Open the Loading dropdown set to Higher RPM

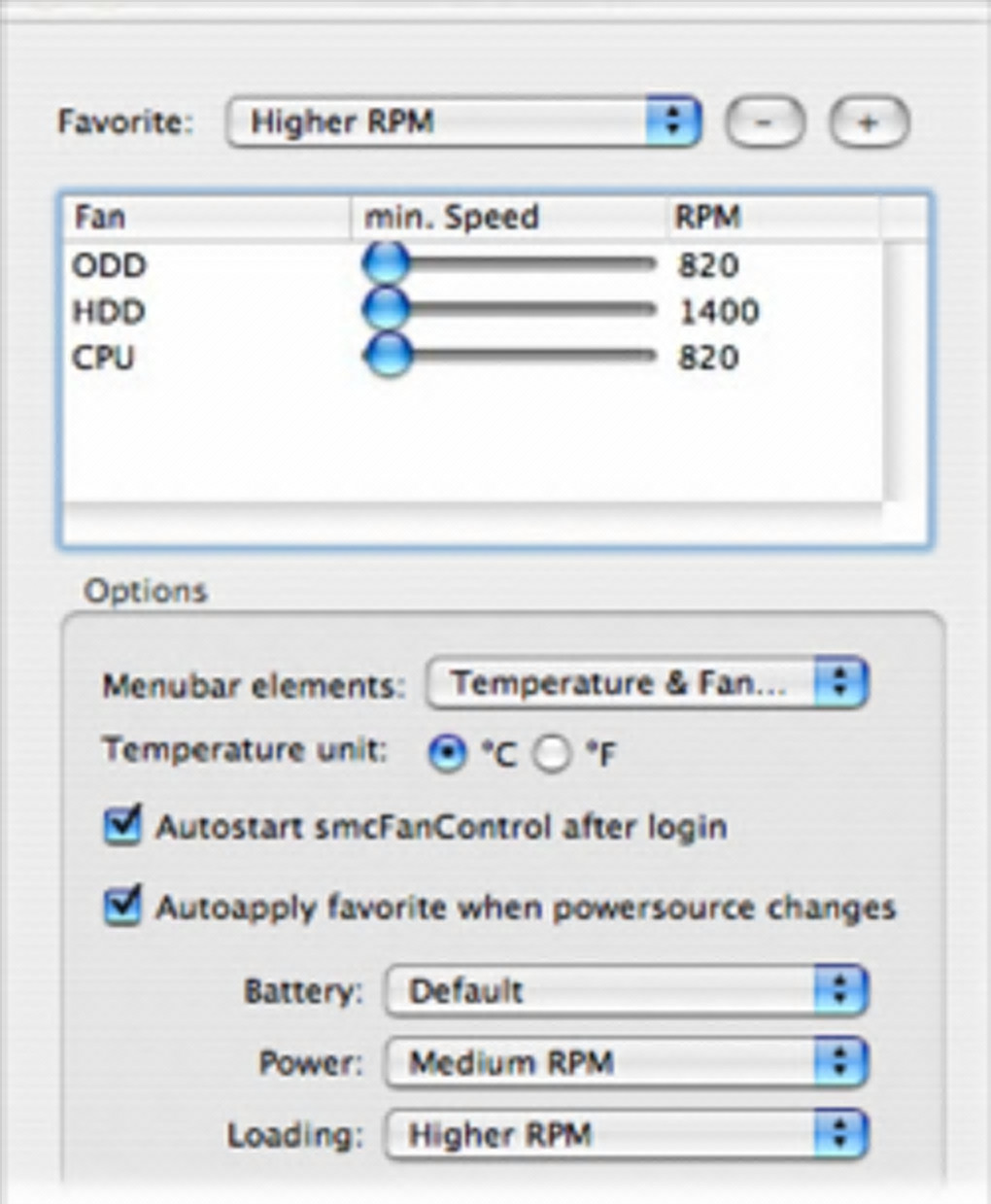626,1134
